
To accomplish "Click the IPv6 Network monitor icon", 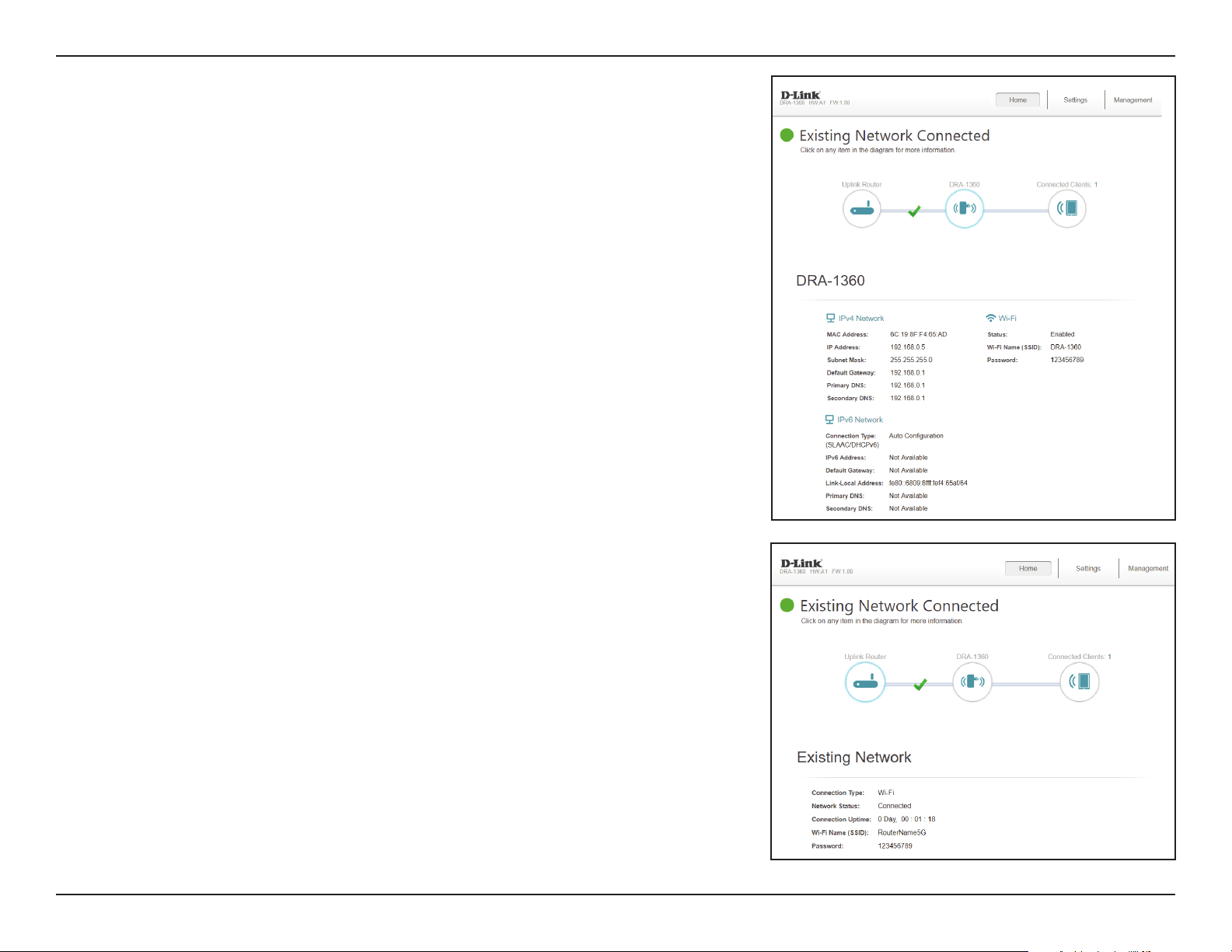I will coord(829,420).
